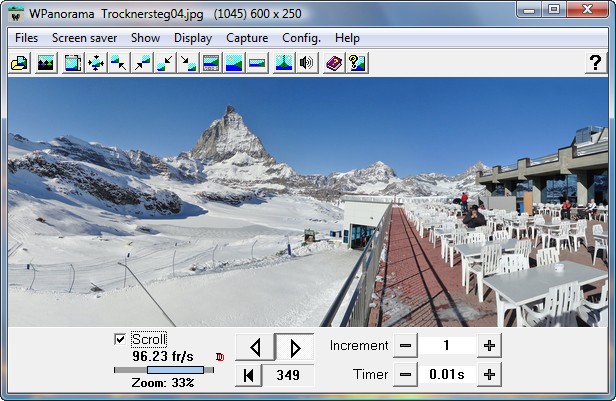Click the mirror landscape toolbar icon
Image resolution: width=616 pixels, height=401 pixels.
point(284,63)
